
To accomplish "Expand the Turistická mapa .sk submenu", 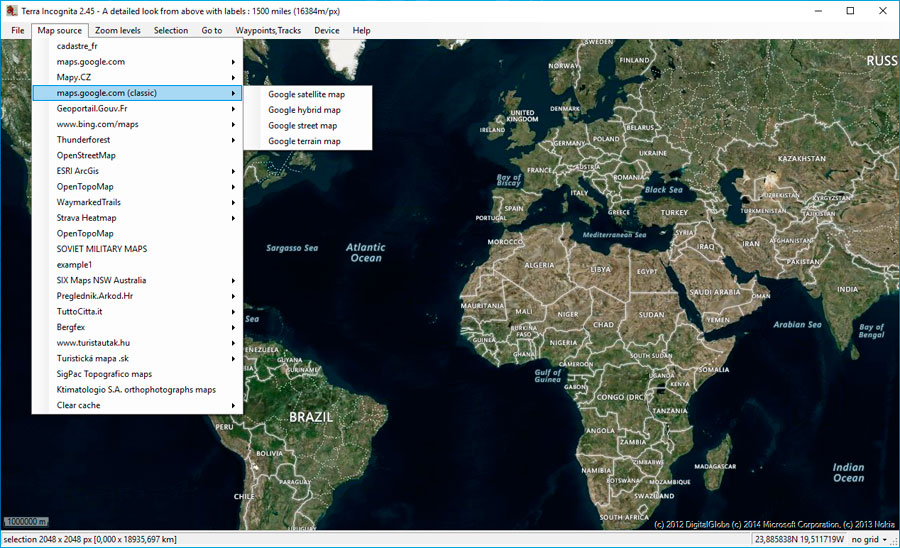I will pyautogui.click(x=137, y=358).
